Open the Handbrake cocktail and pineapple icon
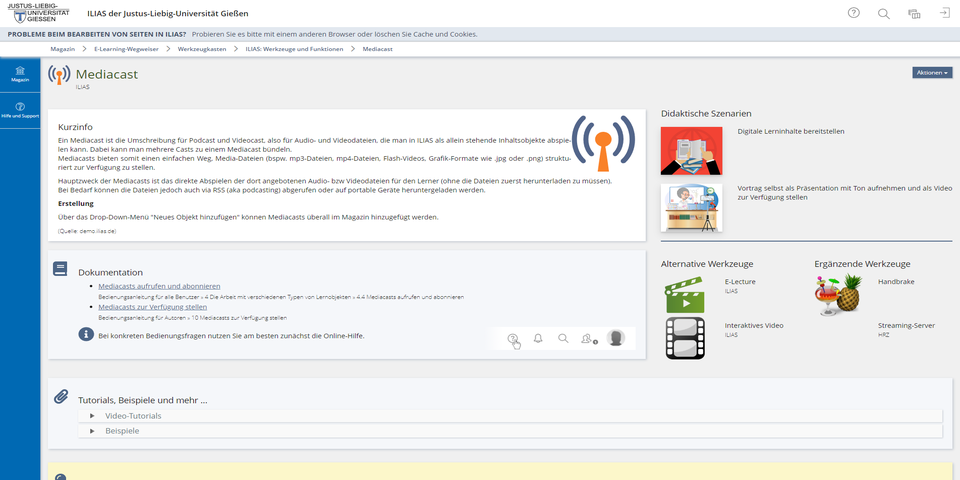 click(x=838, y=294)
